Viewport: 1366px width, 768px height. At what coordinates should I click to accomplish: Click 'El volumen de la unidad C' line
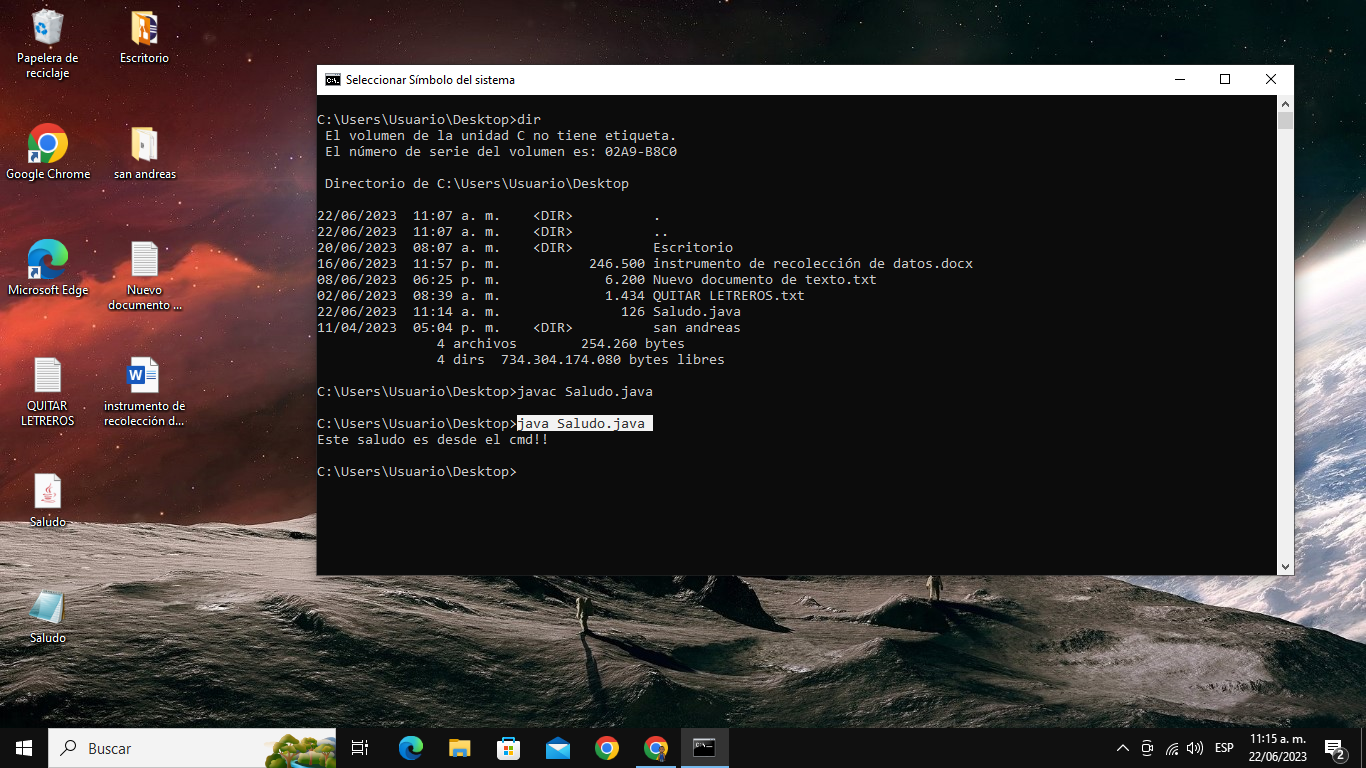tap(501, 136)
